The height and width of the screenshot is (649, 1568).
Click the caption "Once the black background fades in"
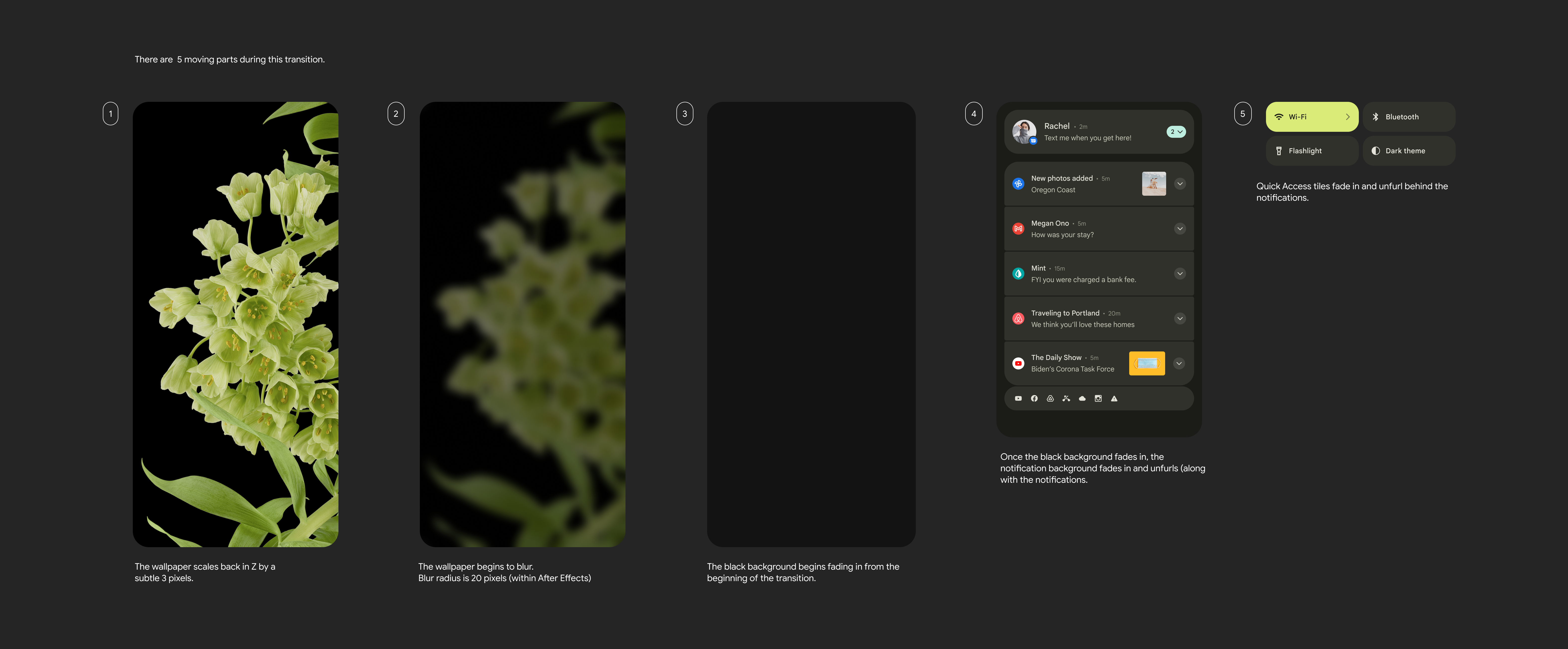(1102, 468)
